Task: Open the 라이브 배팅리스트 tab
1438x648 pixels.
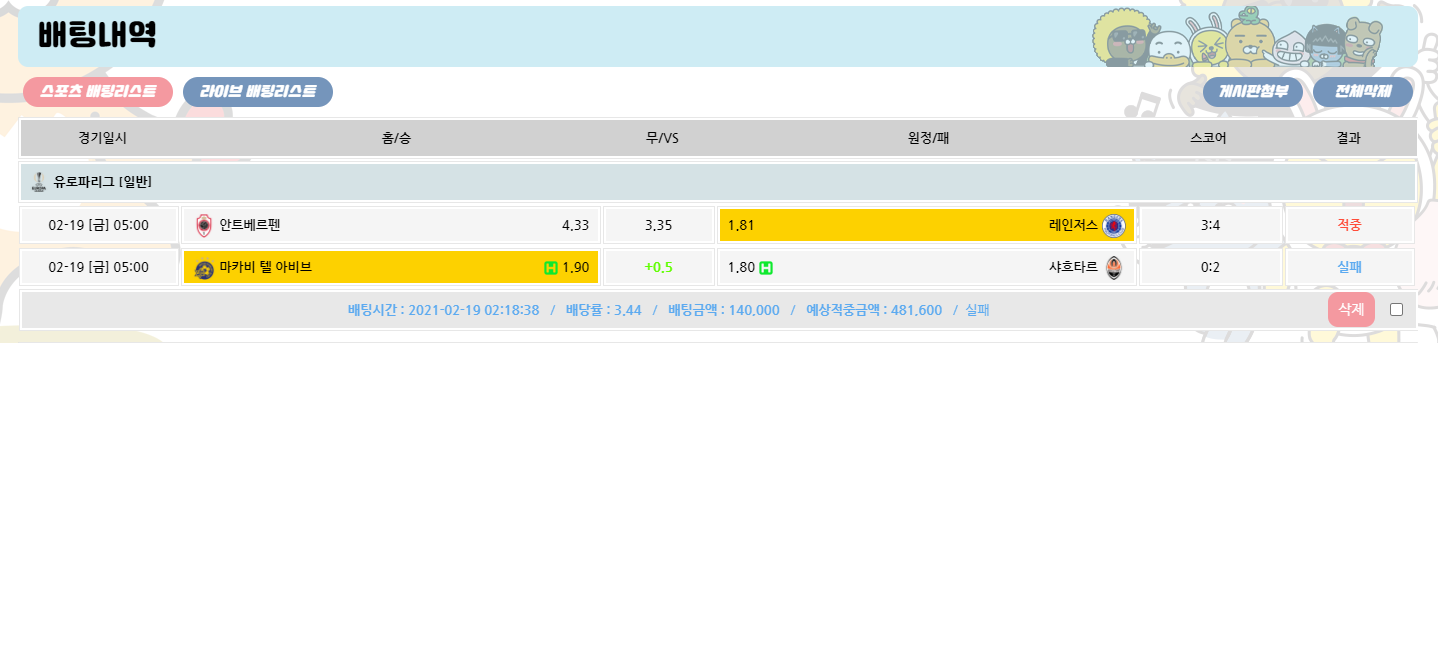Action: (258, 92)
